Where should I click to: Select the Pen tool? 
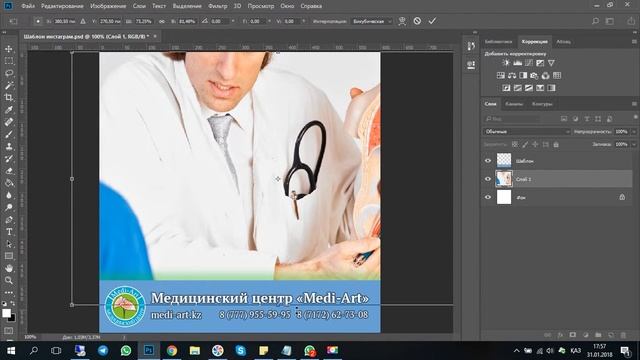coord(9,220)
